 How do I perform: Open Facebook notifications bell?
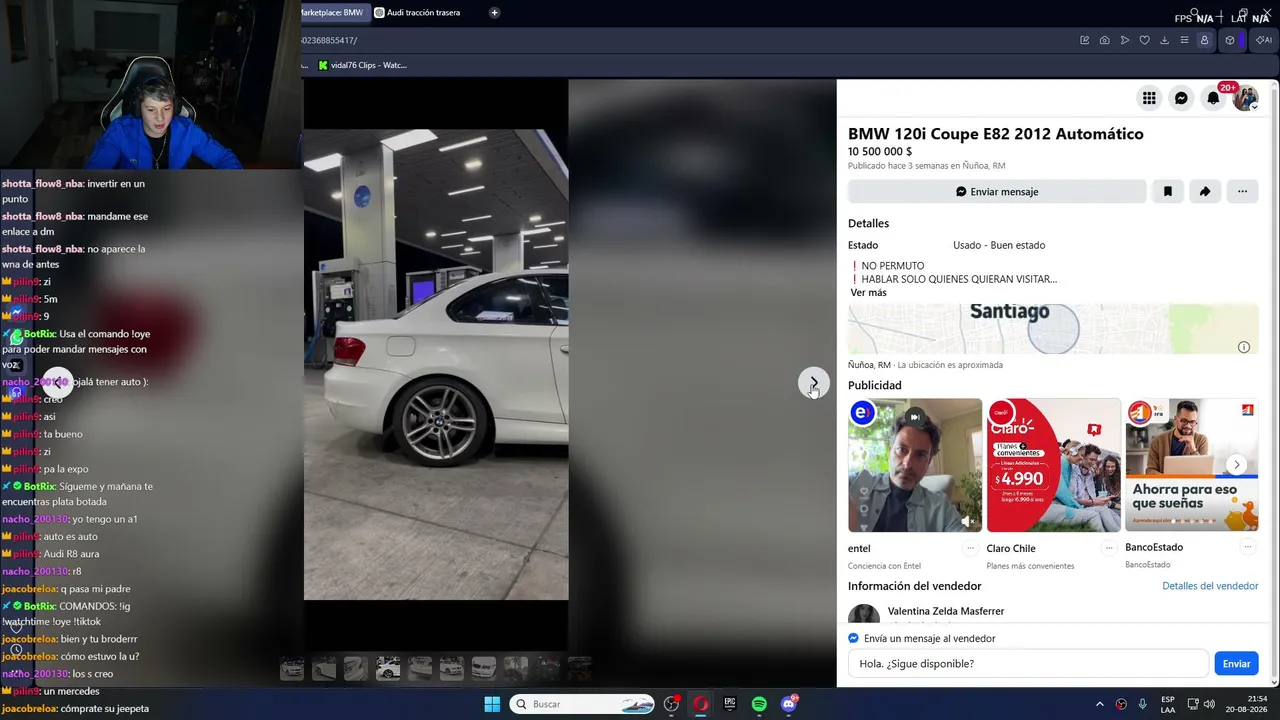coord(1213,98)
